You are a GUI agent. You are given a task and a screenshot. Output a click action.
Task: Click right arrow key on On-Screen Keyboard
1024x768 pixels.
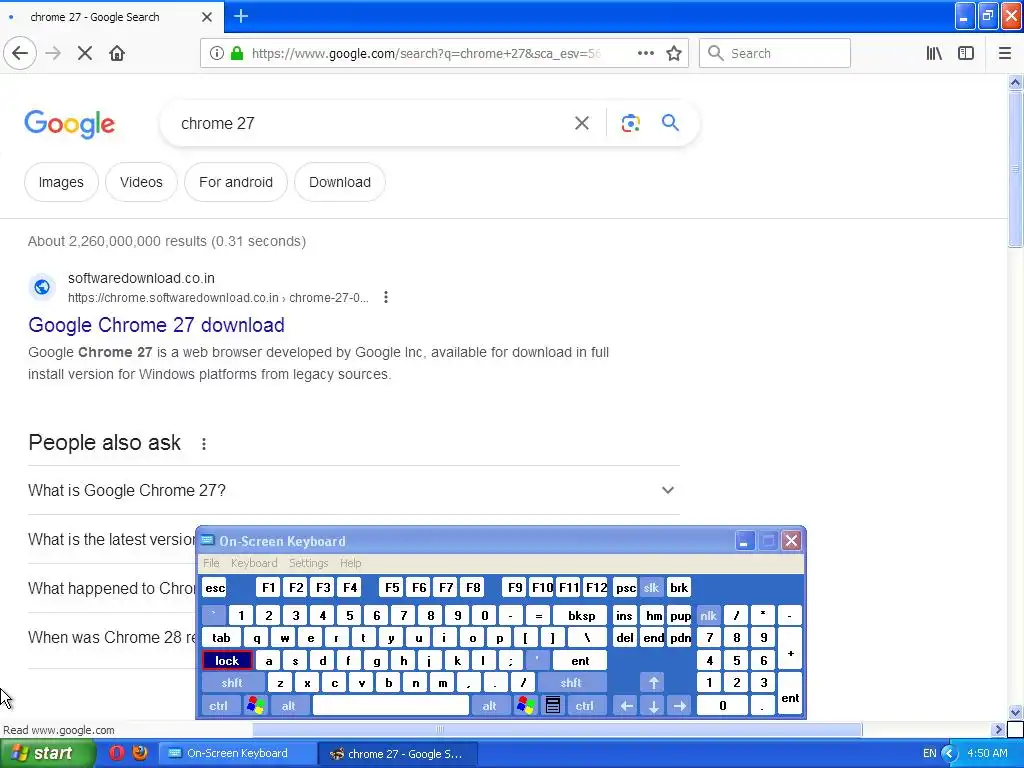coord(680,705)
